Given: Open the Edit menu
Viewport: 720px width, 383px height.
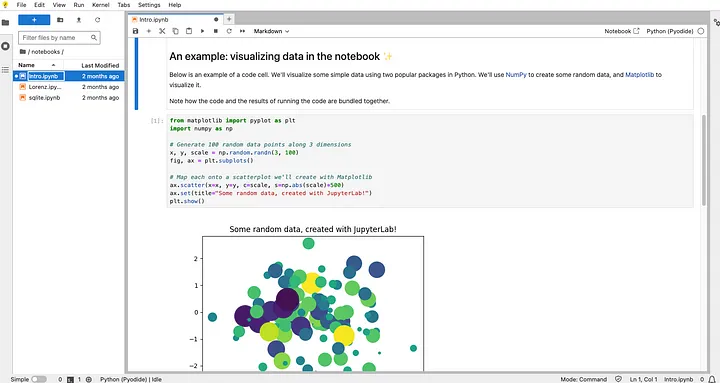Looking at the screenshot, I should tap(39, 5).
